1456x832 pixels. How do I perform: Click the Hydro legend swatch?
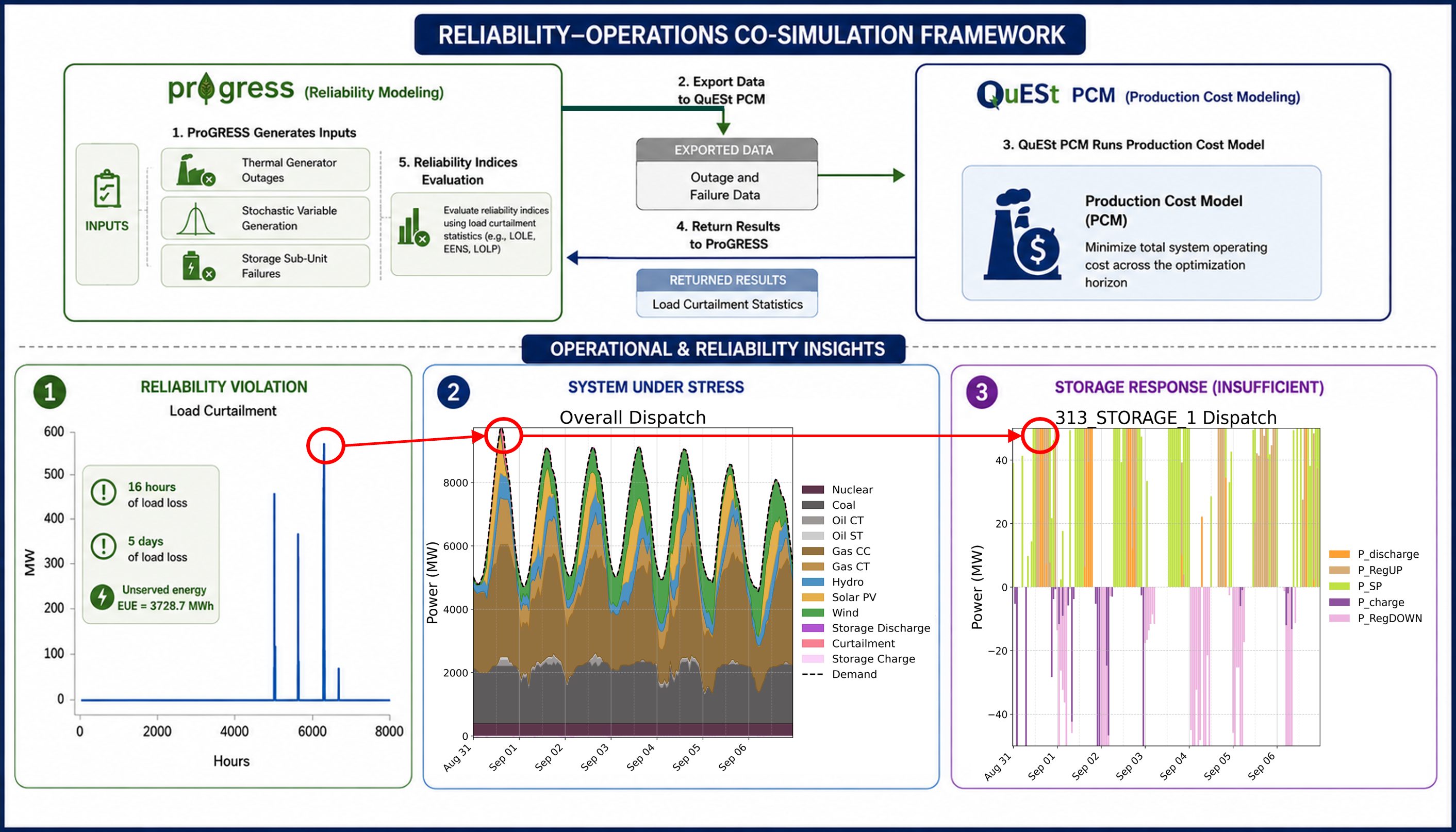(813, 583)
